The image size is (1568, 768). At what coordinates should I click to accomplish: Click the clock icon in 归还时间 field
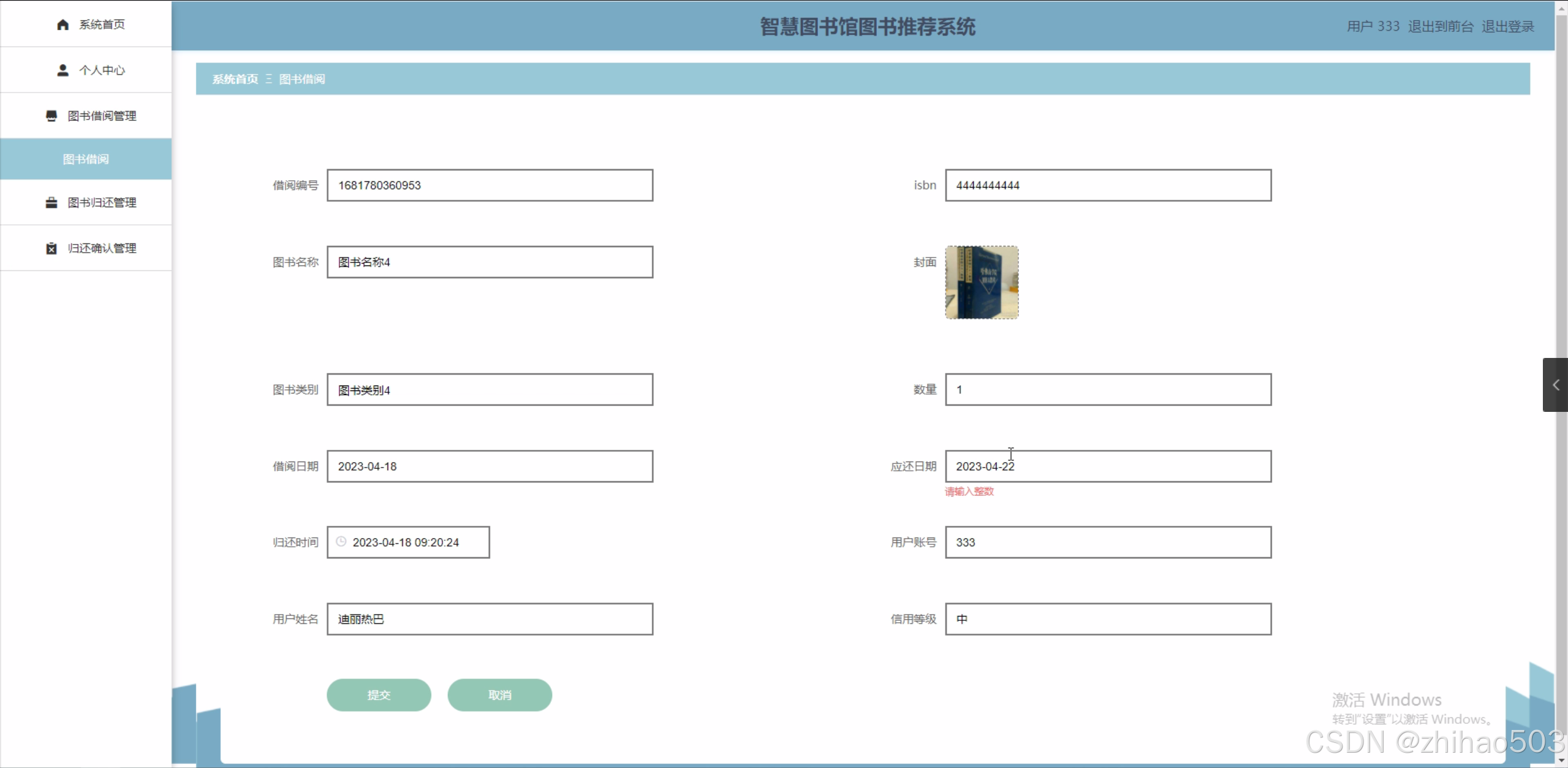click(342, 542)
